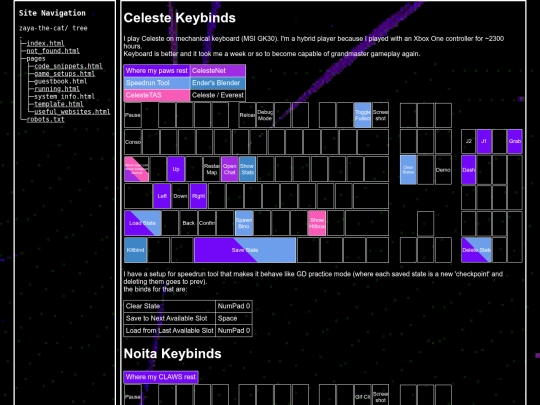
Task: Click the pink and purple Journal key
Action: tap(137, 169)
